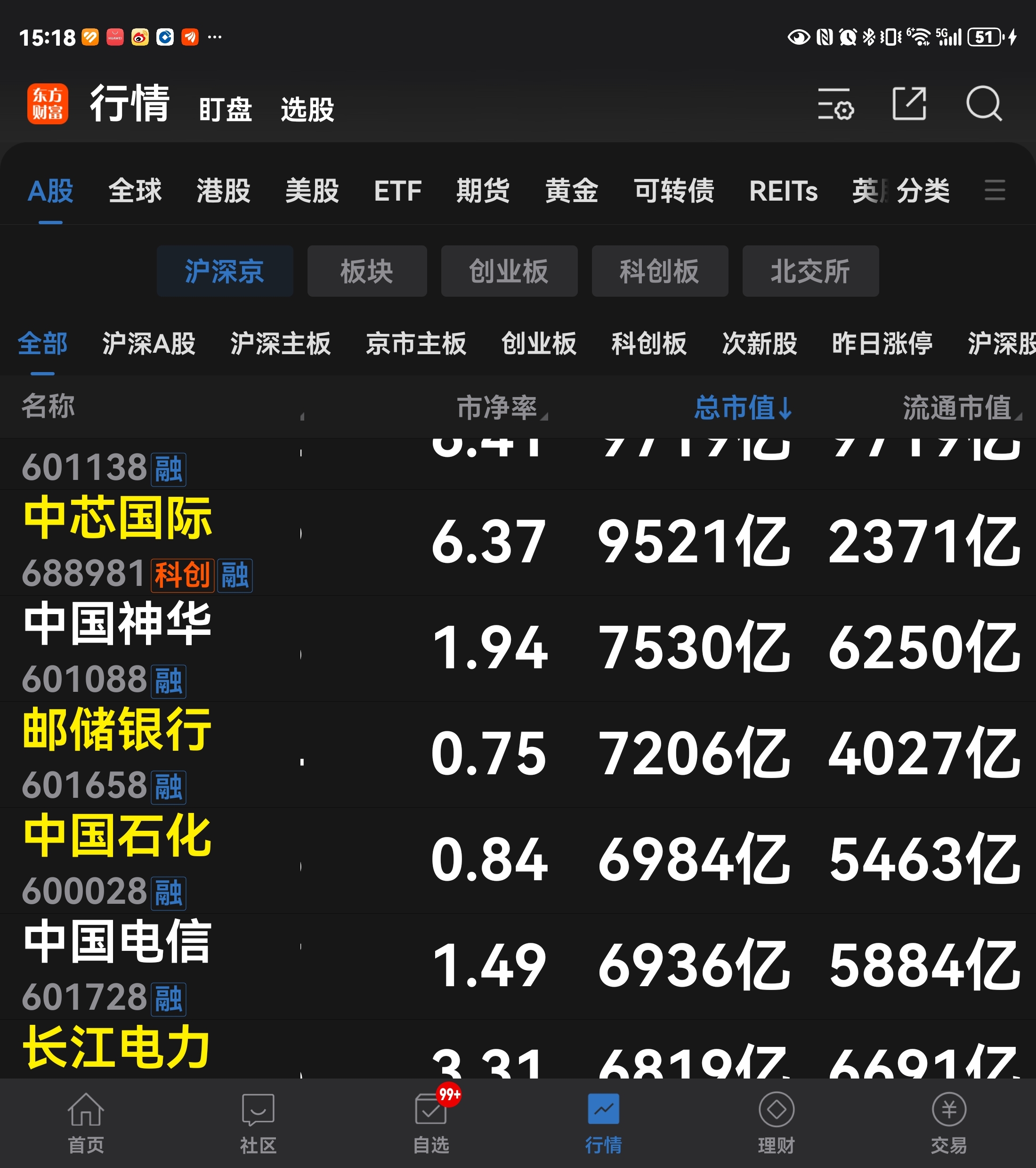Filter list by 昨日涨停
This screenshot has height=1168, width=1036.
click(882, 343)
